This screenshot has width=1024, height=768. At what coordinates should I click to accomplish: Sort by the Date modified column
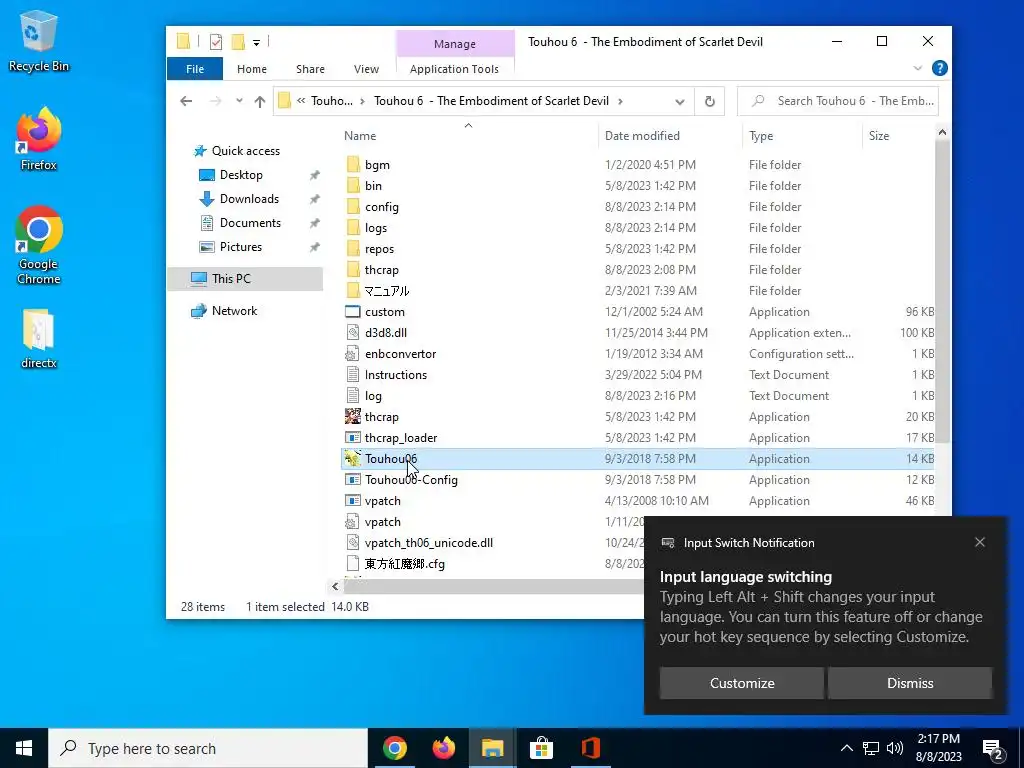point(642,136)
